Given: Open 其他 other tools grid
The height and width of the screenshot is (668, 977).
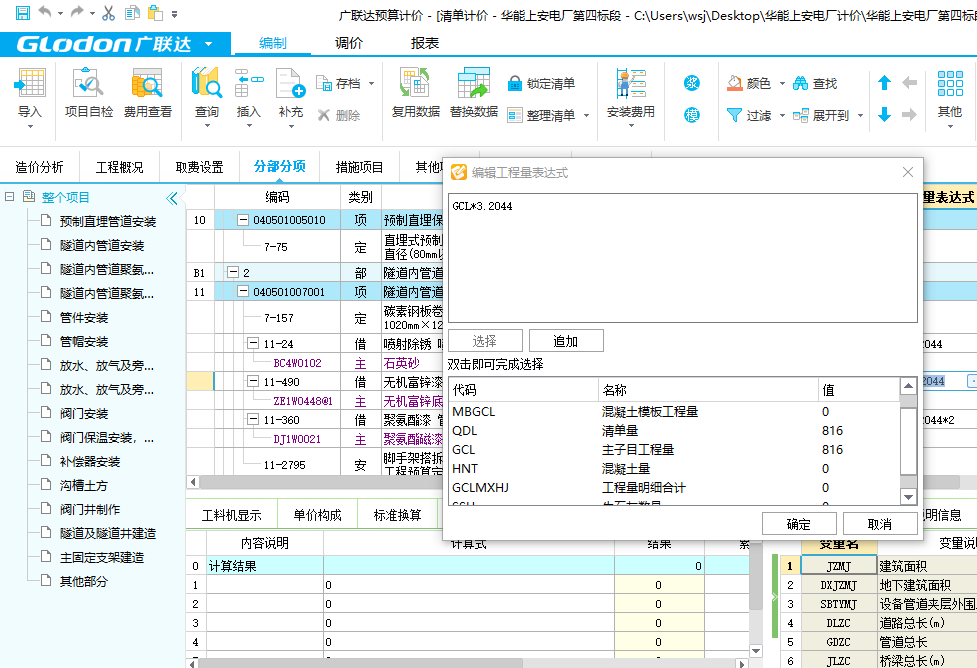Looking at the screenshot, I should click(950, 97).
